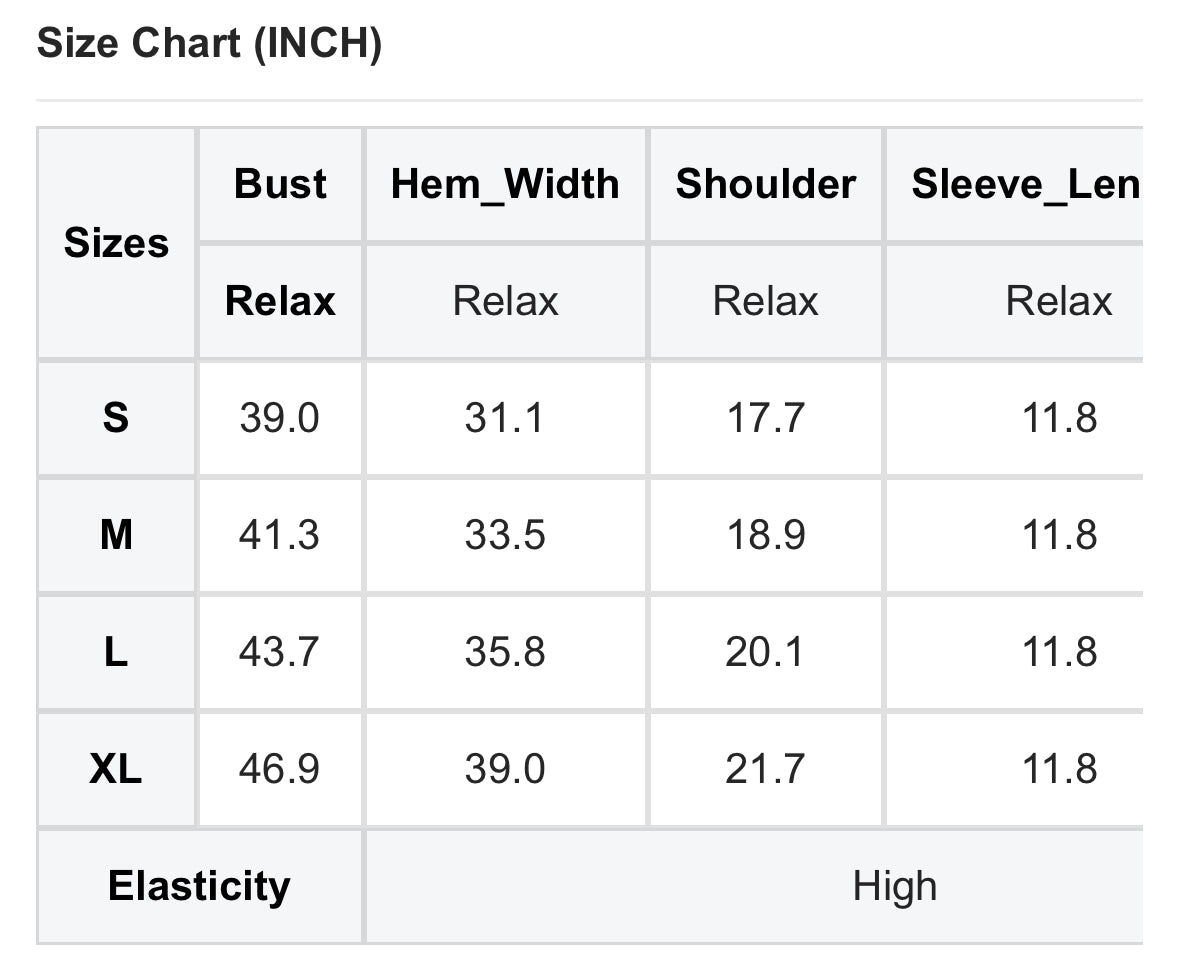Click the Sizes header cell
1179x971 pixels.
(x=116, y=243)
